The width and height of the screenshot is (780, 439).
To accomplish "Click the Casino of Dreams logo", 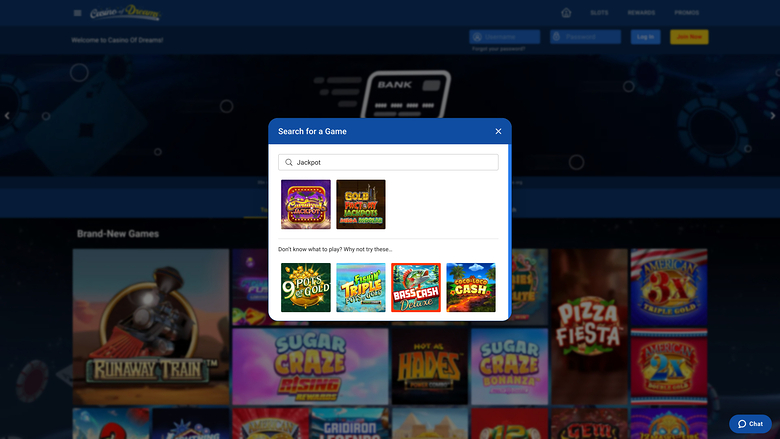I will click(x=124, y=13).
